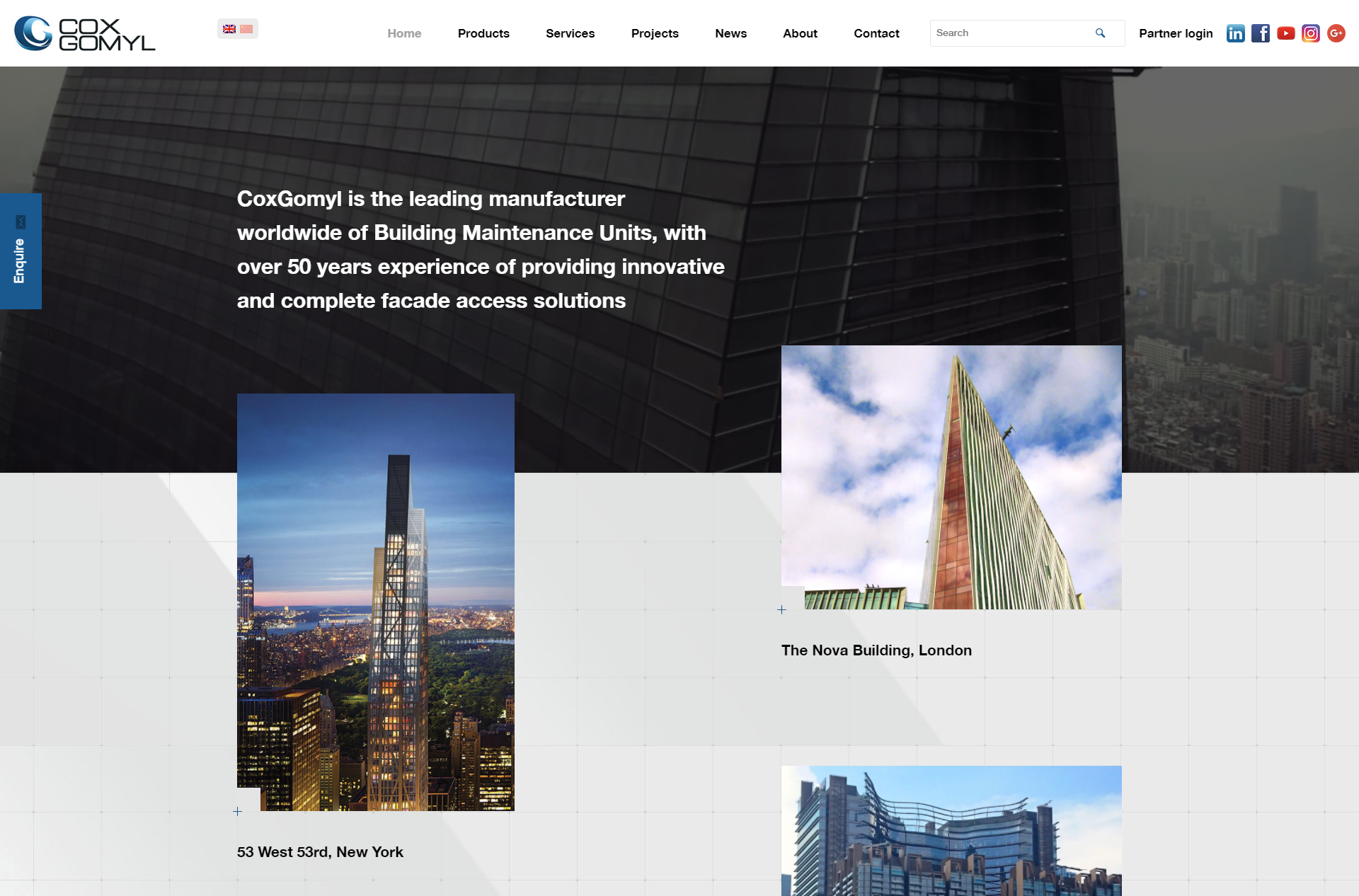Focus the Search input field
1359x896 pixels.
(x=1012, y=33)
